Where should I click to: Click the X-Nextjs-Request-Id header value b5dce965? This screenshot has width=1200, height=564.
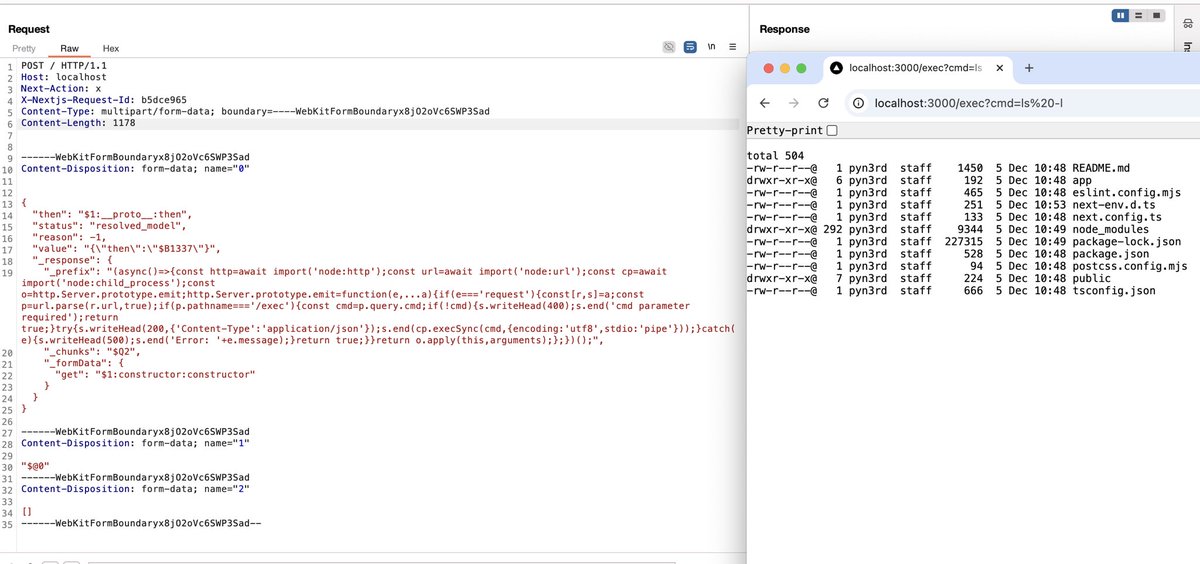(164, 100)
